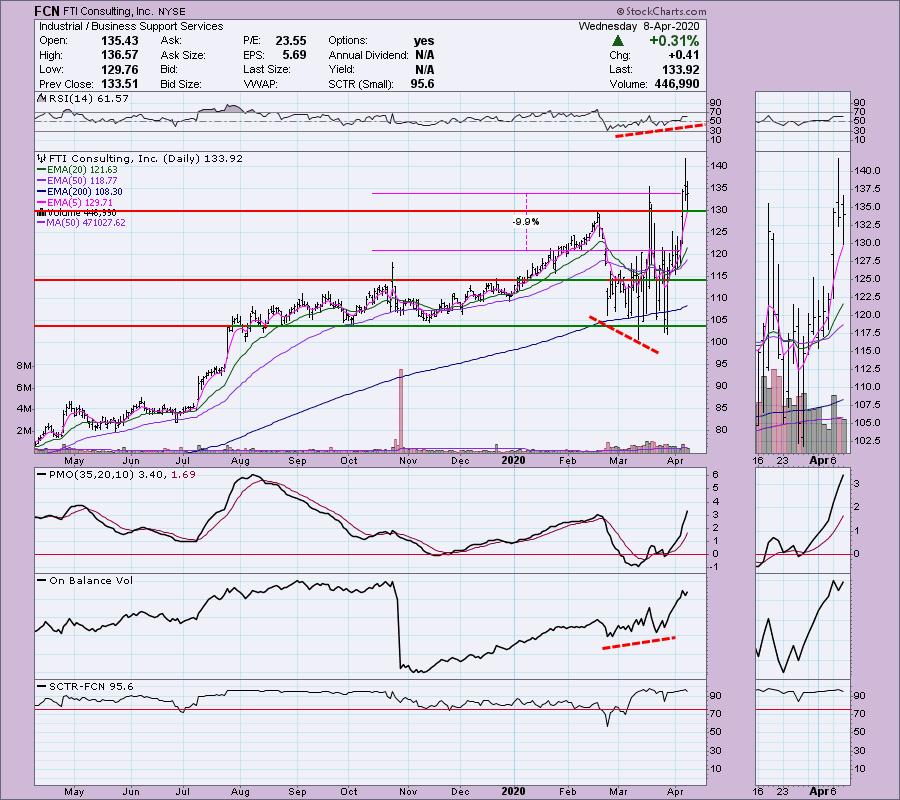Click the Volume value 446,990
This screenshot has height=800, width=900.
[677, 84]
